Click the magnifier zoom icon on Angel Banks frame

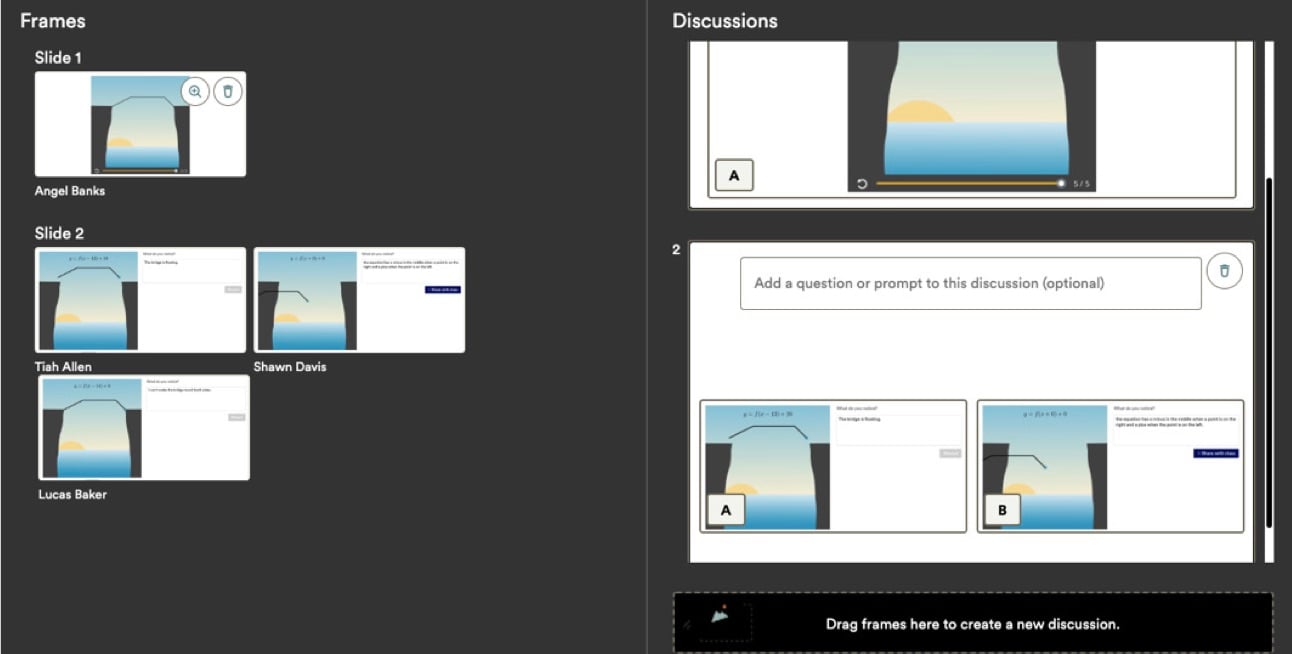[x=195, y=92]
